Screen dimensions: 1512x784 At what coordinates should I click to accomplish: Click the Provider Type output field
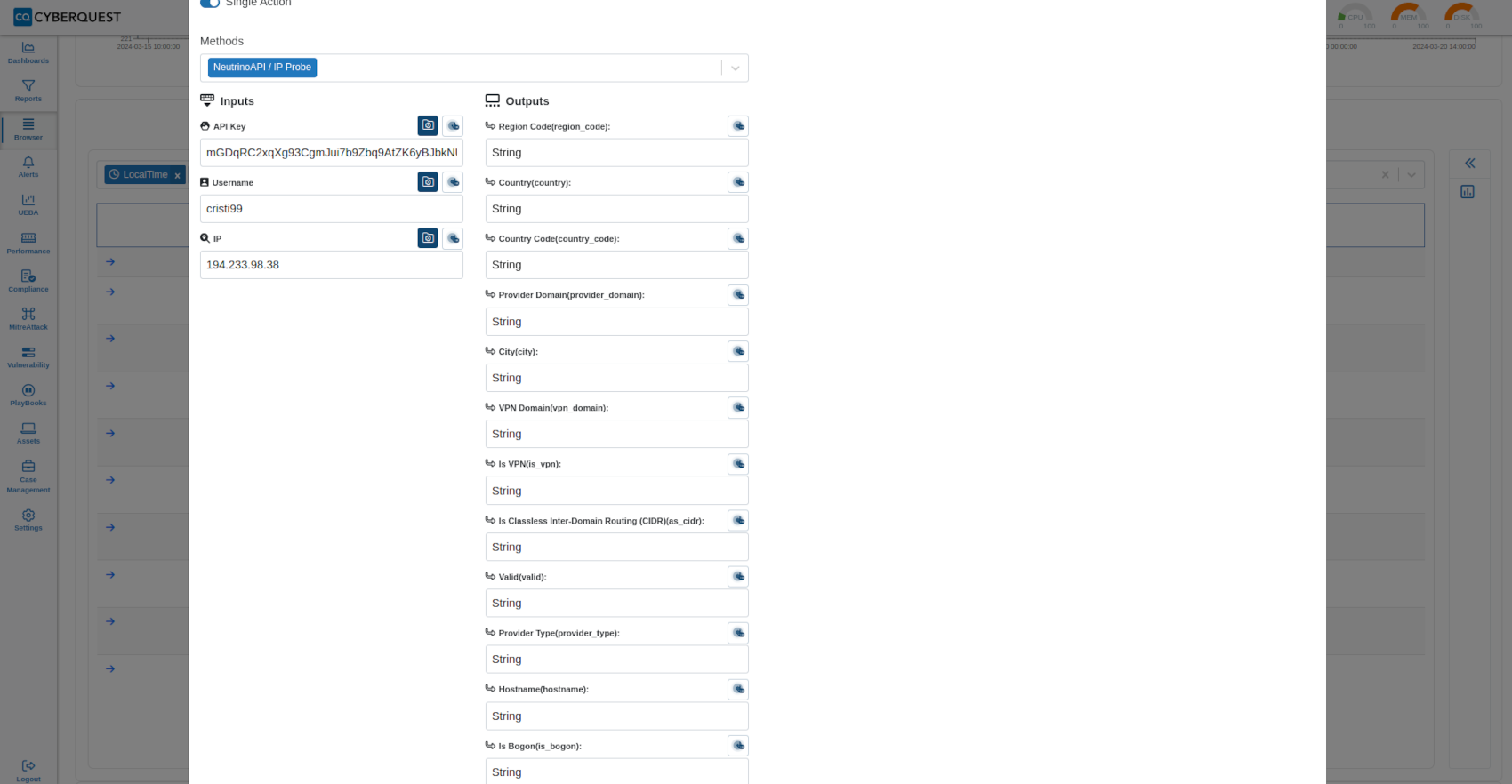coord(617,660)
